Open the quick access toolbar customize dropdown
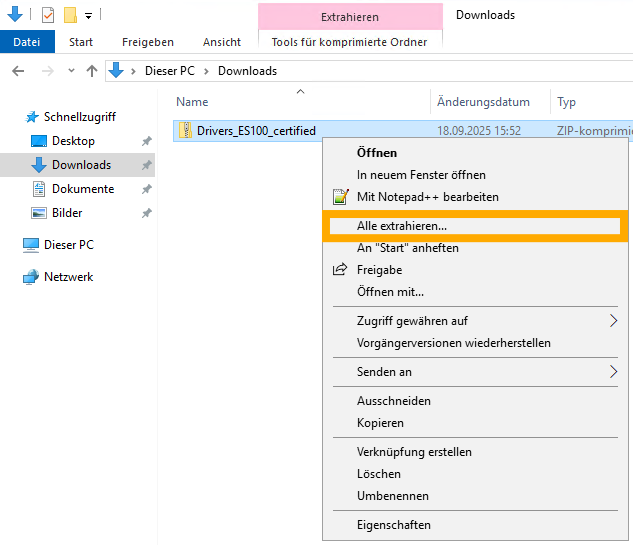Screen dimensions: 633x545 88,16
